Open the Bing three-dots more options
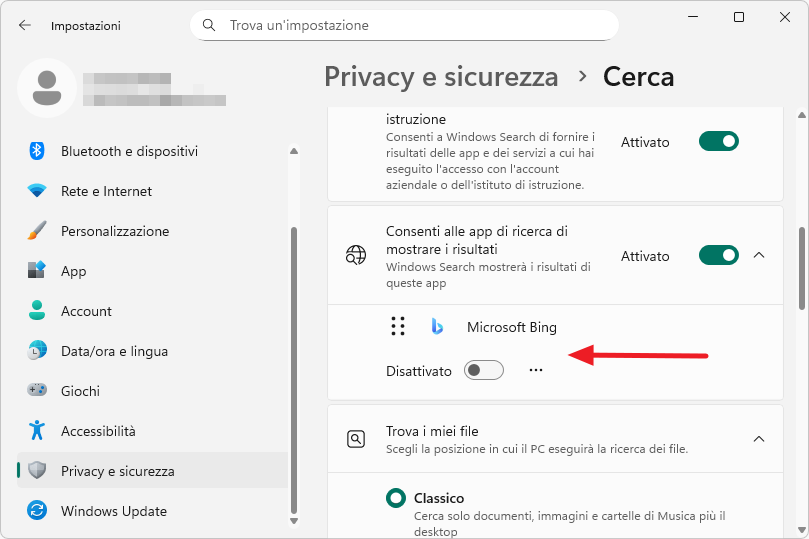The height and width of the screenshot is (539, 809). [536, 370]
